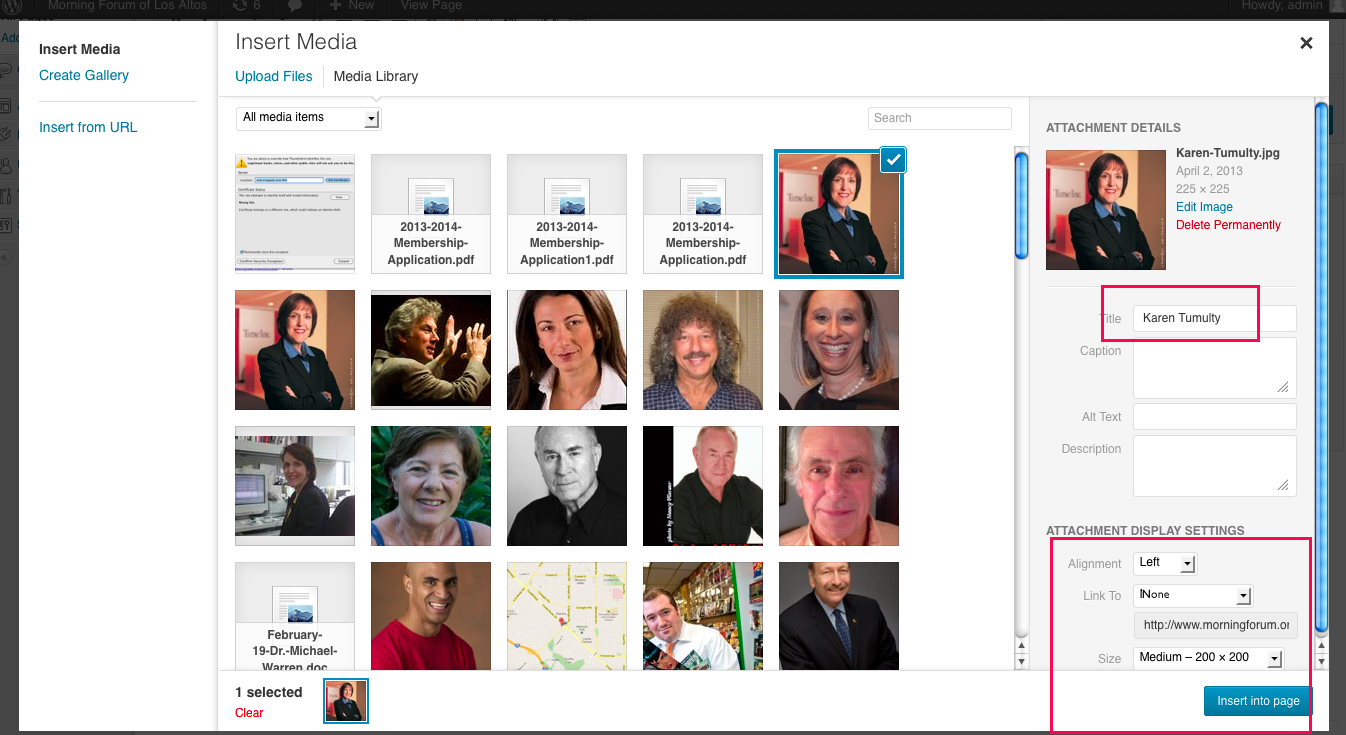Open the updates icon showing 6
The width and height of the screenshot is (1346, 735).
(246, 5)
